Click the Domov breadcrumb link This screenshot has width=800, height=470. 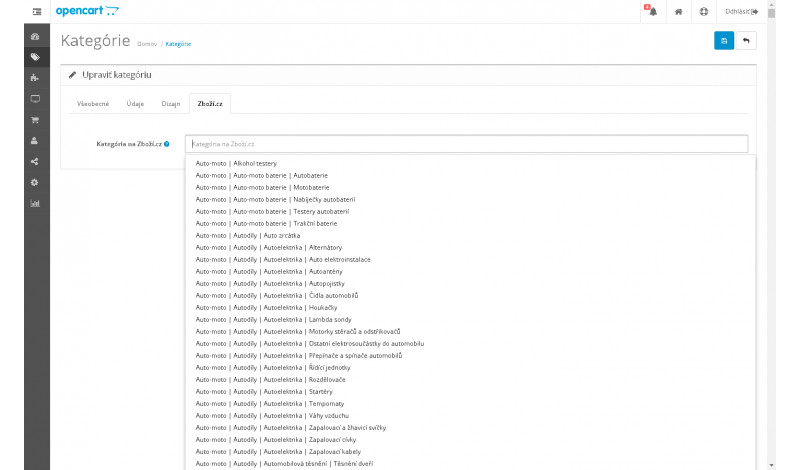point(147,44)
